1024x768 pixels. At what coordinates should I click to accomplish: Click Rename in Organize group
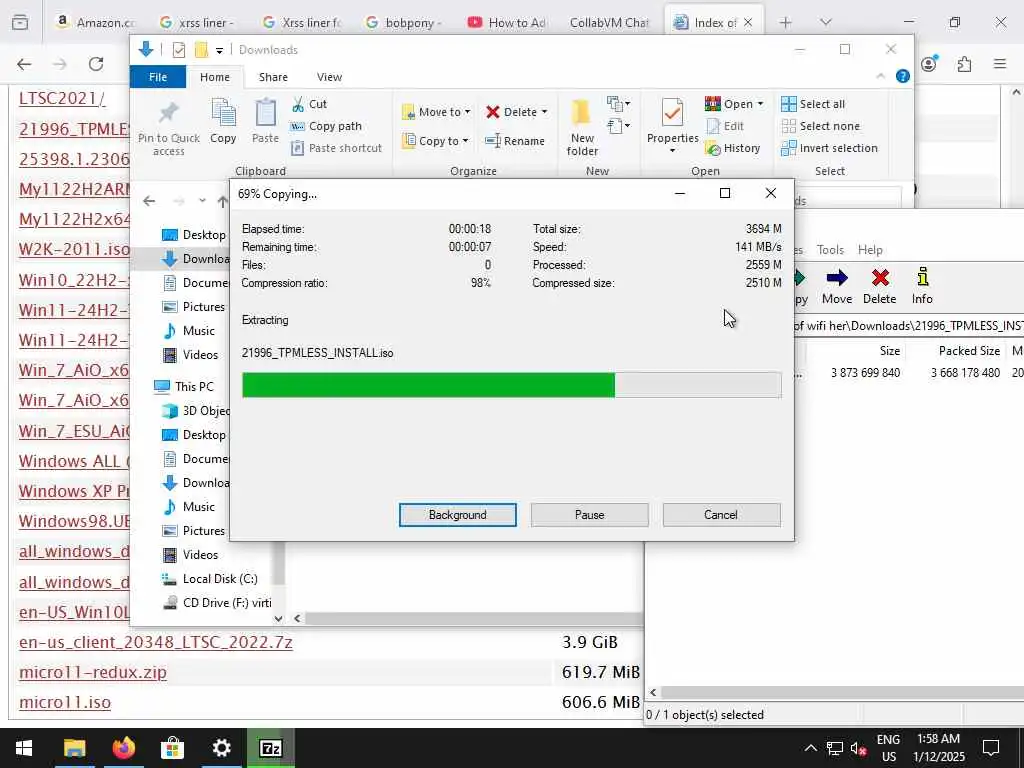[515, 140]
